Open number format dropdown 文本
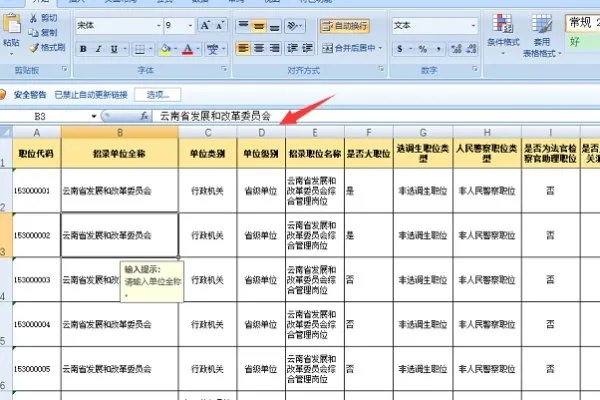The image size is (600, 400). point(473,26)
